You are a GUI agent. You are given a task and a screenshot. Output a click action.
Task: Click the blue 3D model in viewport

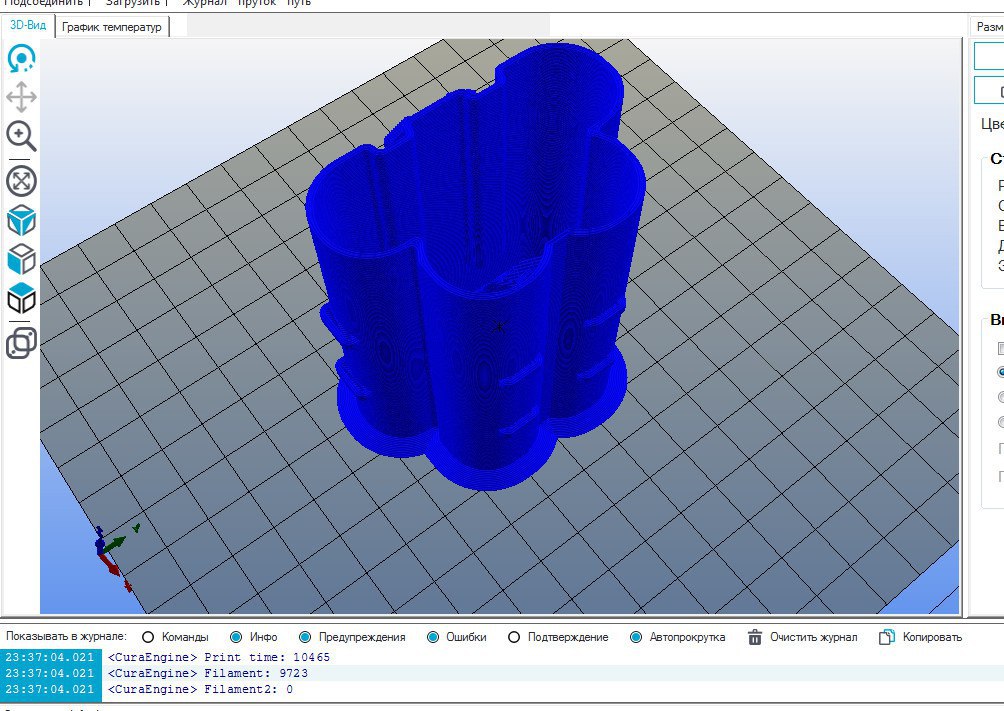474,266
